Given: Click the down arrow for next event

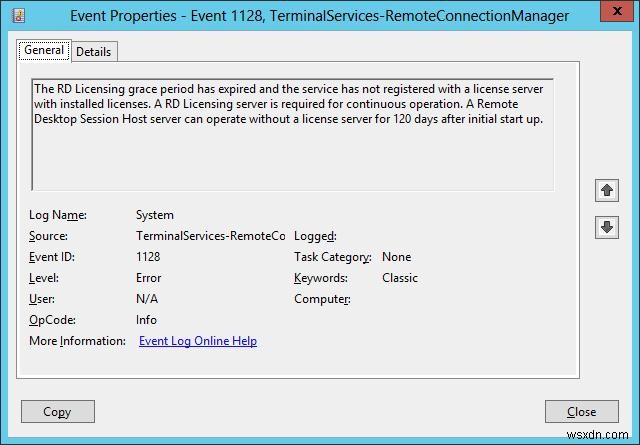Looking at the screenshot, I should click(x=606, y=227).
